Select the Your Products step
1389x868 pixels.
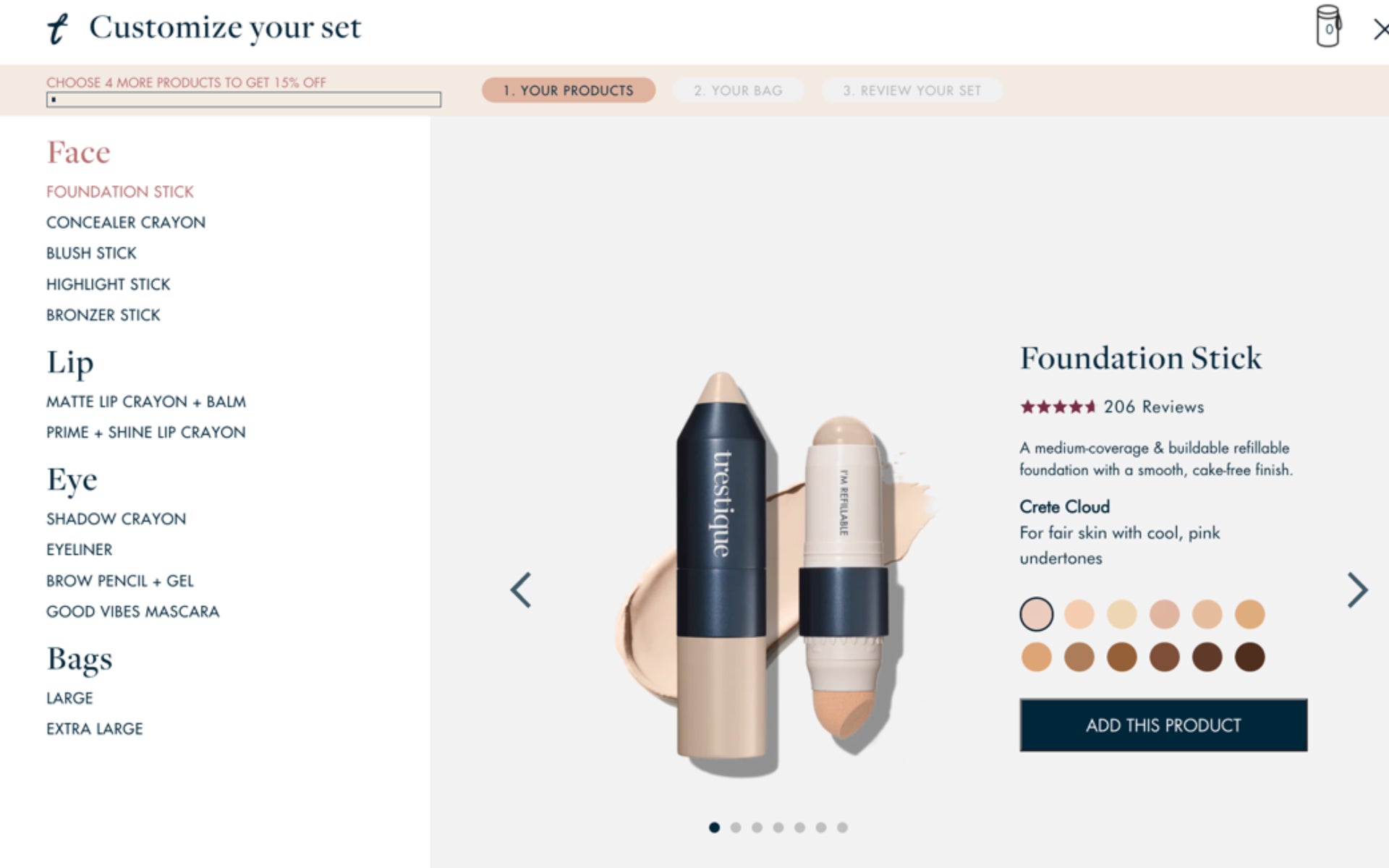pos(569,90)
